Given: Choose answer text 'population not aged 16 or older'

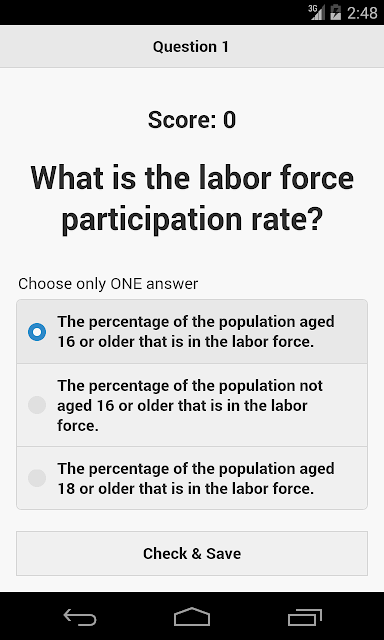Looking at the screenshot, I should point(190,405).
